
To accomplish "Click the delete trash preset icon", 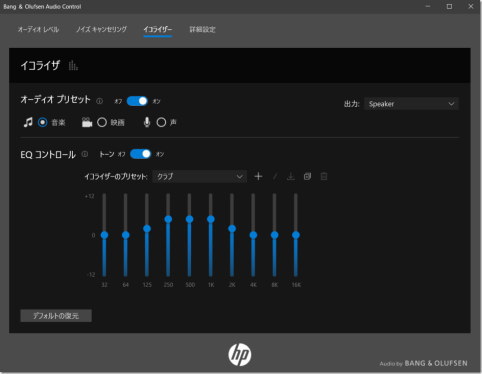I will tap(324, 176).
